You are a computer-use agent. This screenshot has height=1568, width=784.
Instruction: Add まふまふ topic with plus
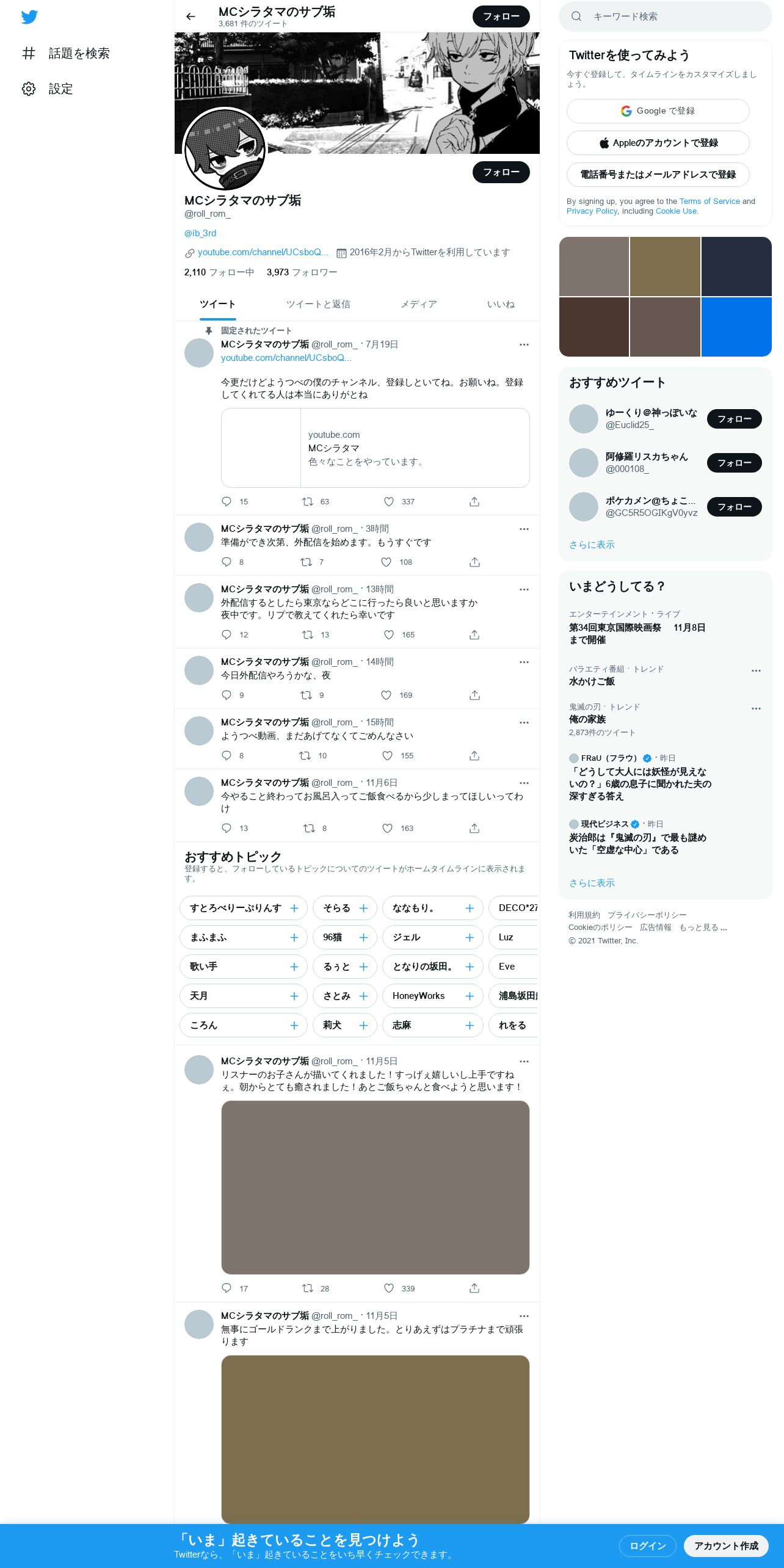click(x=294, y=937)
